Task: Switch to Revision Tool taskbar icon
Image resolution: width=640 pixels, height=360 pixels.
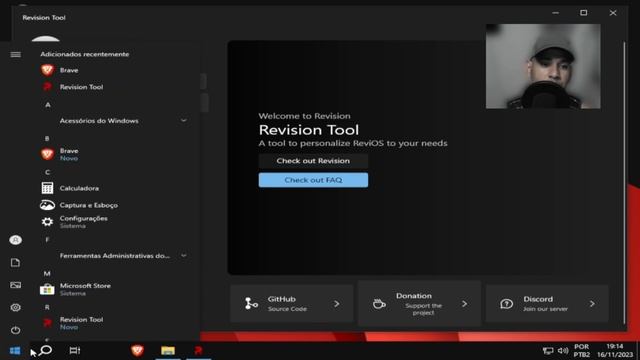Action: click(198, 350)
